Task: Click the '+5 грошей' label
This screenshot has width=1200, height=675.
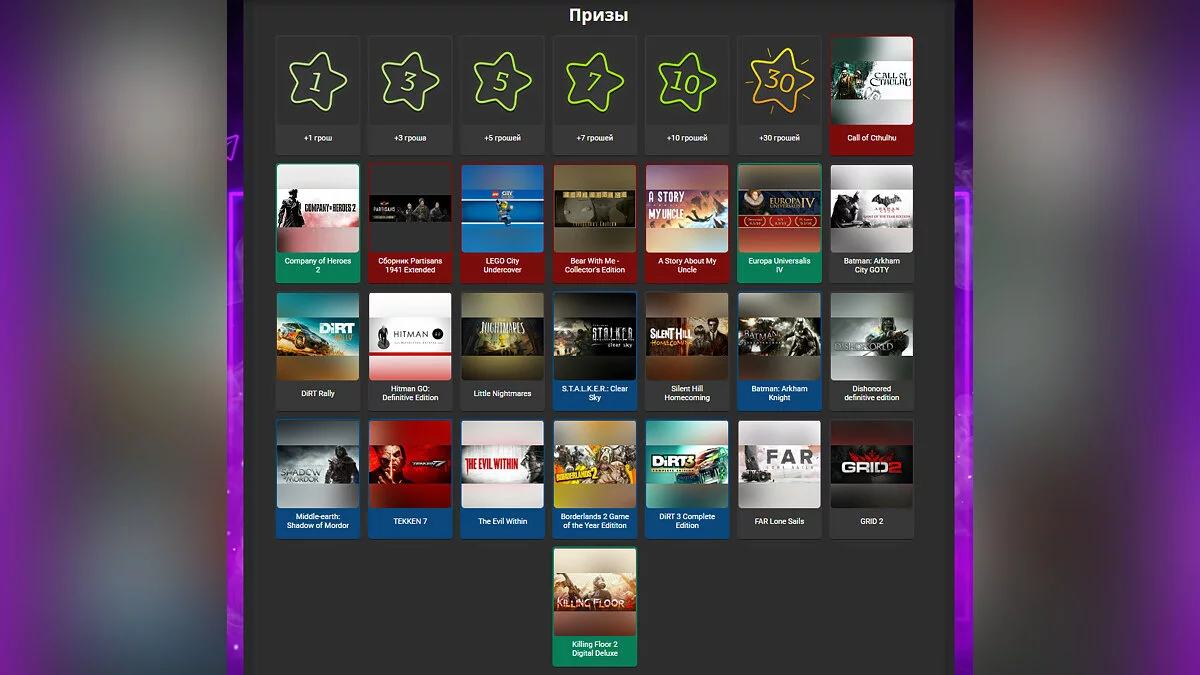Action: (502, 138)
